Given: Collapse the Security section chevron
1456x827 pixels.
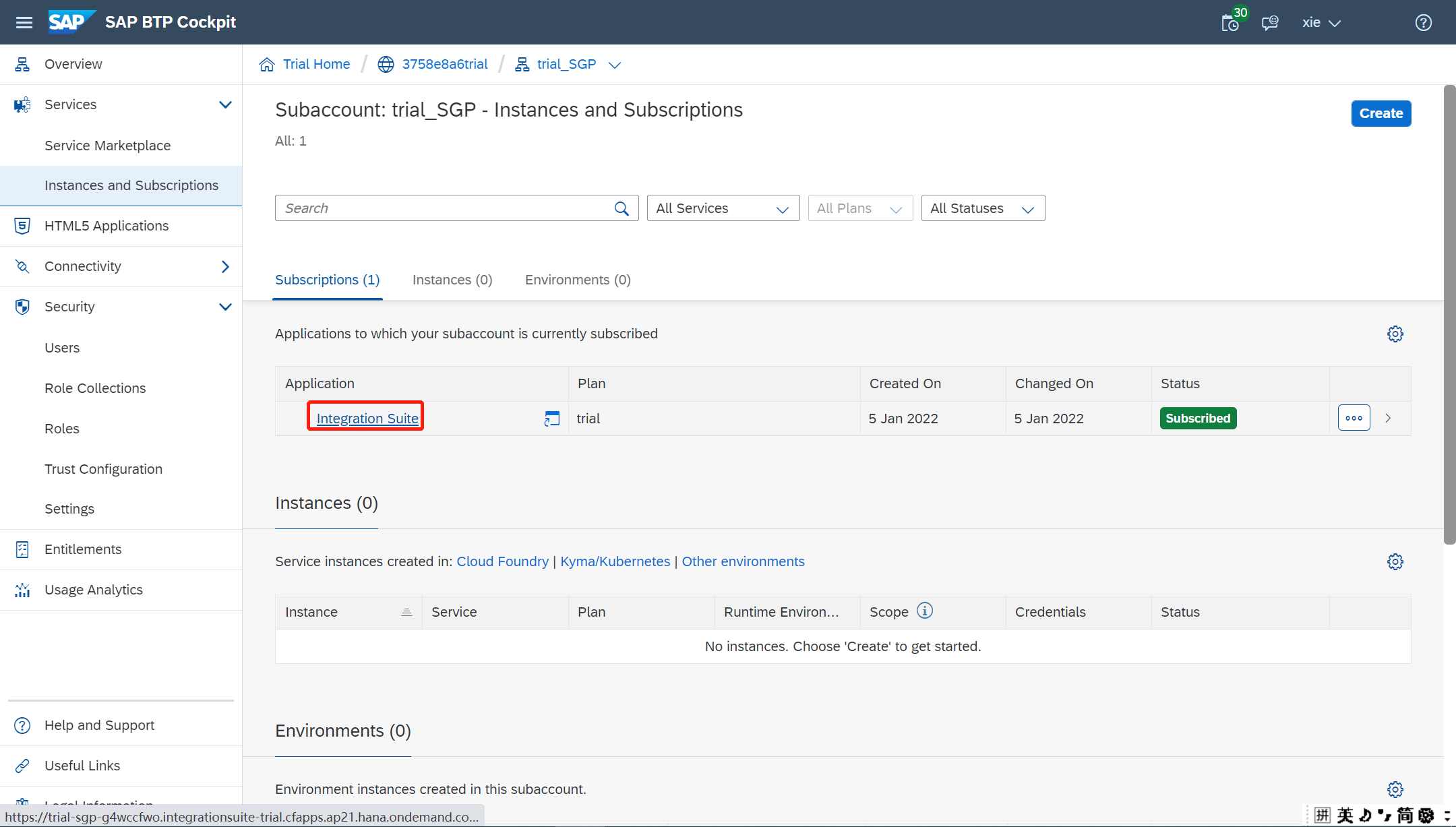Looking at the screenshot, I should click(225, 307).
